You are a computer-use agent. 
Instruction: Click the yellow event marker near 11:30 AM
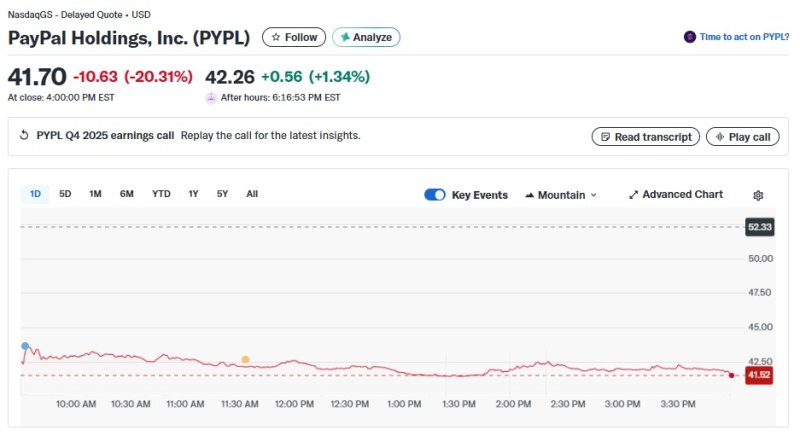(245, 359)
